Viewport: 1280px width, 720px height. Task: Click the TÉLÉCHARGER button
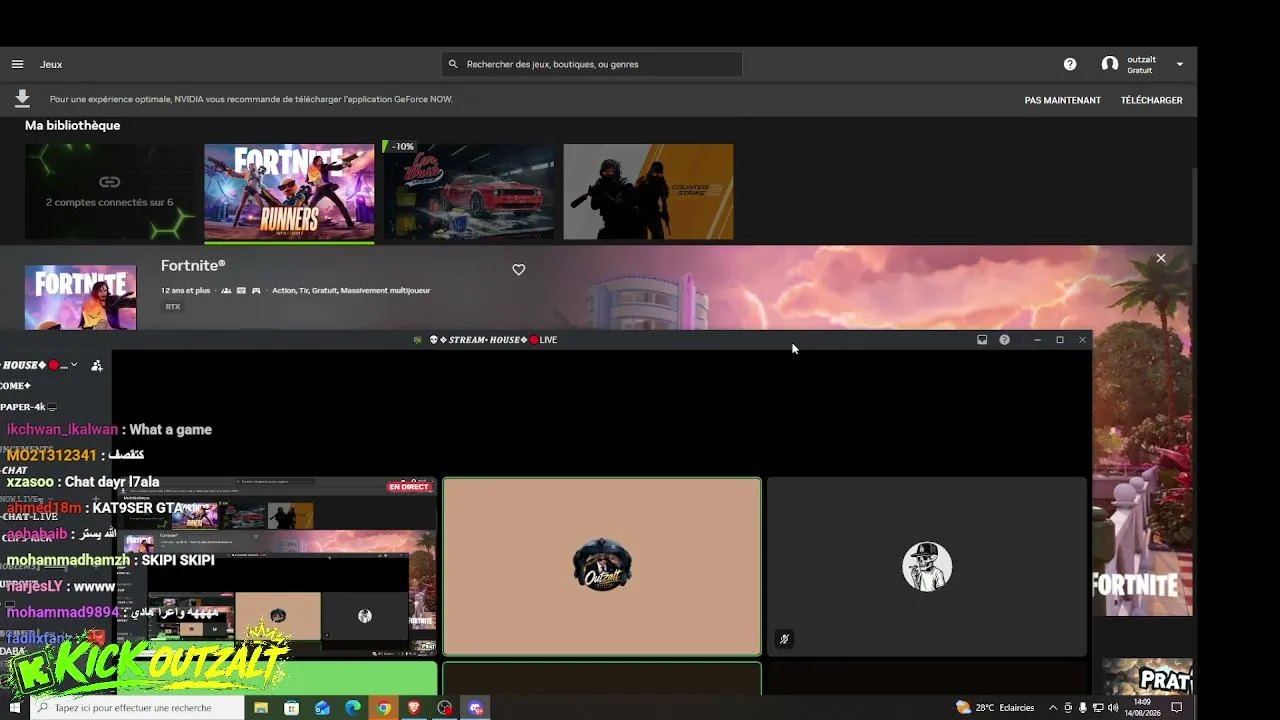click(1151, 100)
